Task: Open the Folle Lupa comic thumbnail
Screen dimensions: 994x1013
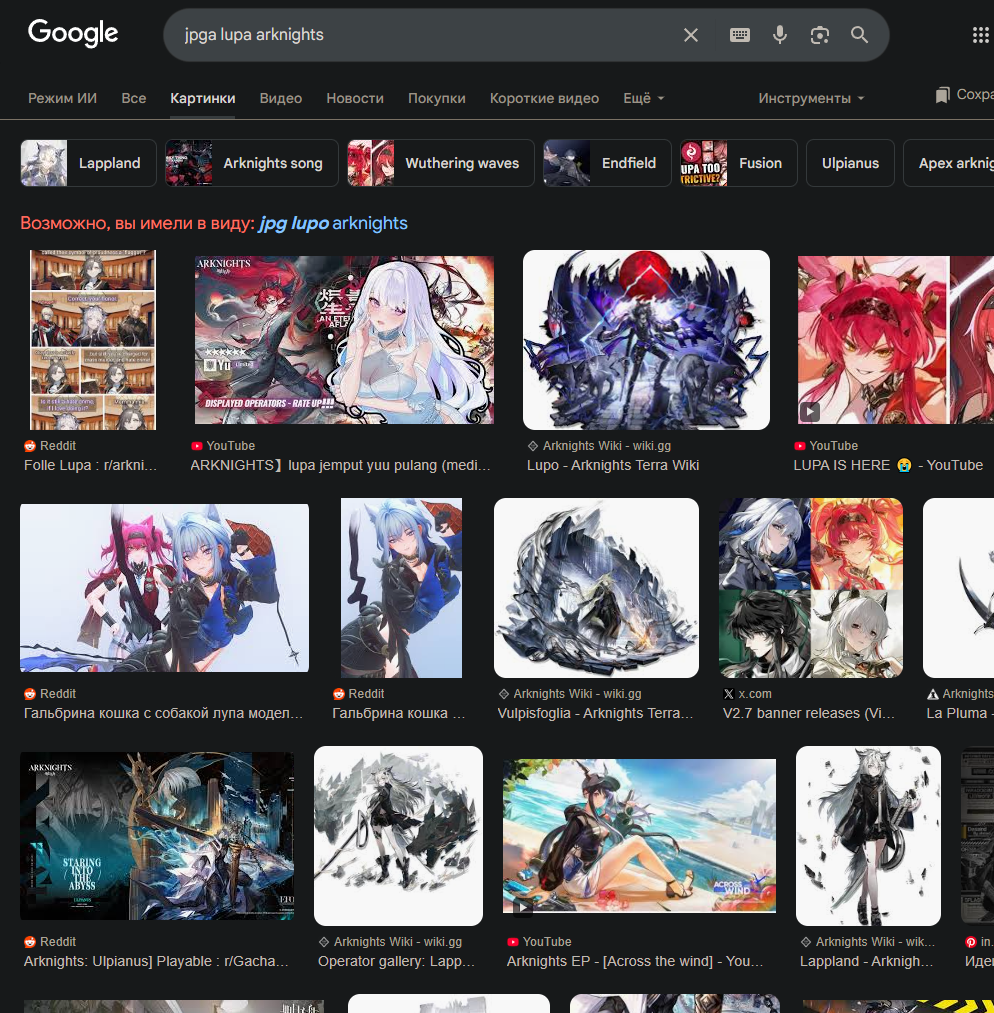Action: [x=92, y=340]
